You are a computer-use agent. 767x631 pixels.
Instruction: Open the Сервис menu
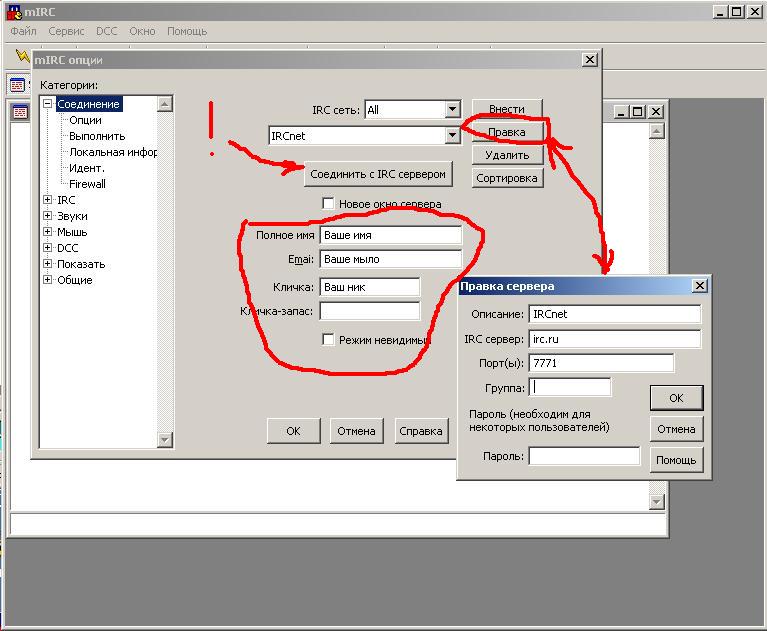(x=66, y=31)
